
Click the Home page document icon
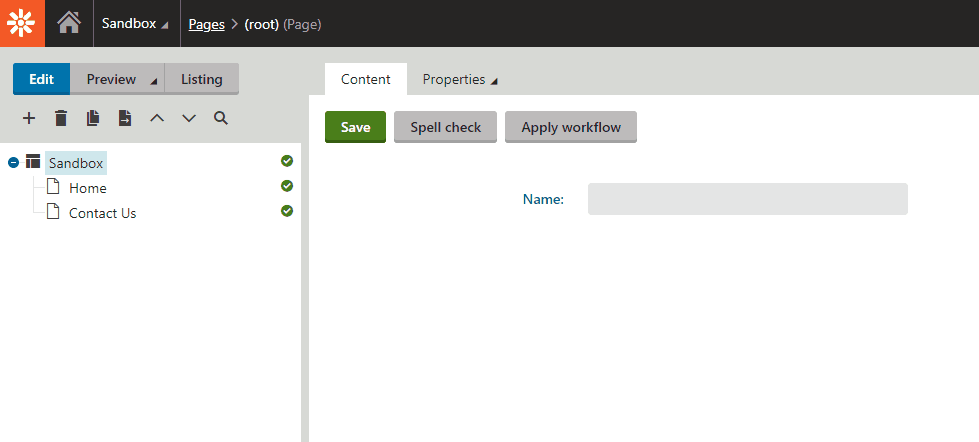pyautogui.click(x=54, y=187)
